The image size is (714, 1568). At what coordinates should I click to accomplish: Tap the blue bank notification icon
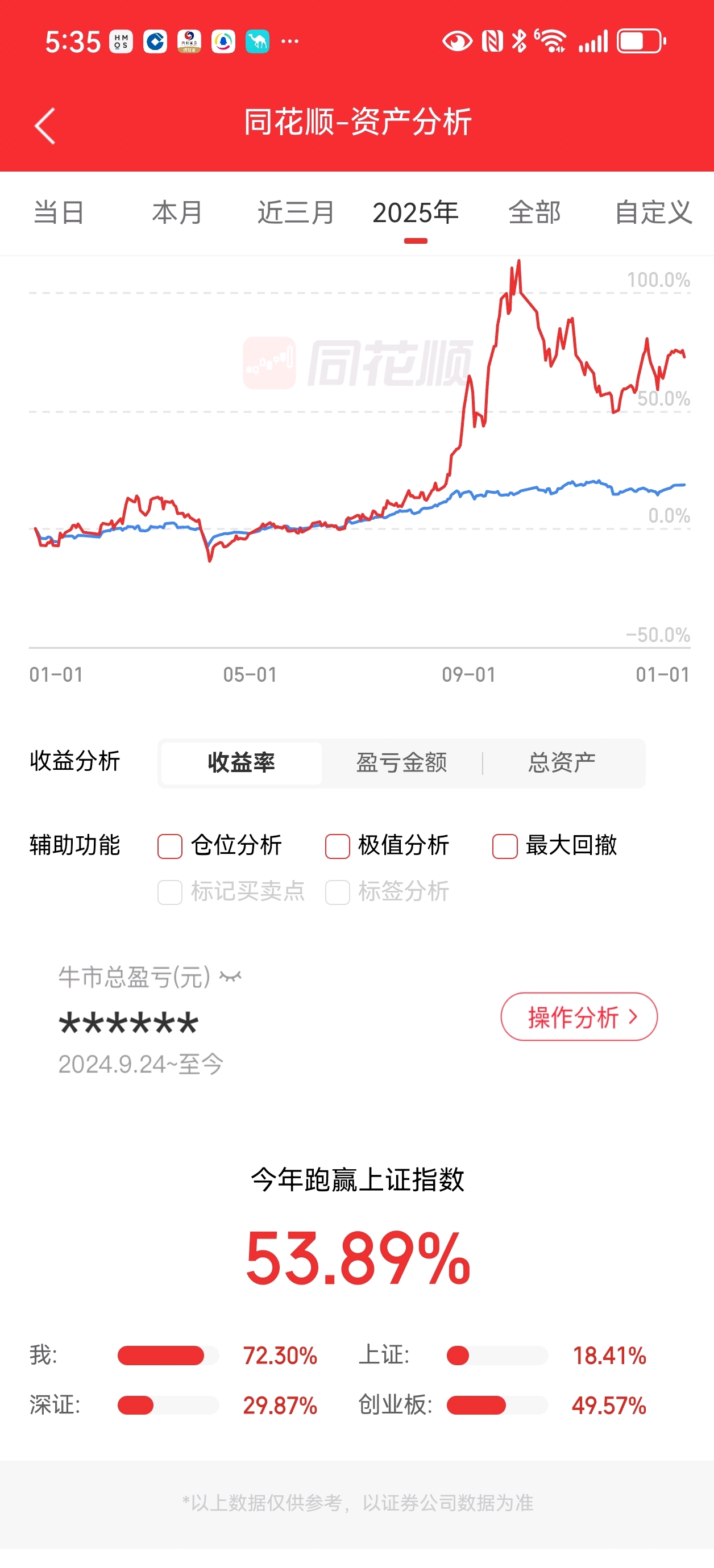155,42
